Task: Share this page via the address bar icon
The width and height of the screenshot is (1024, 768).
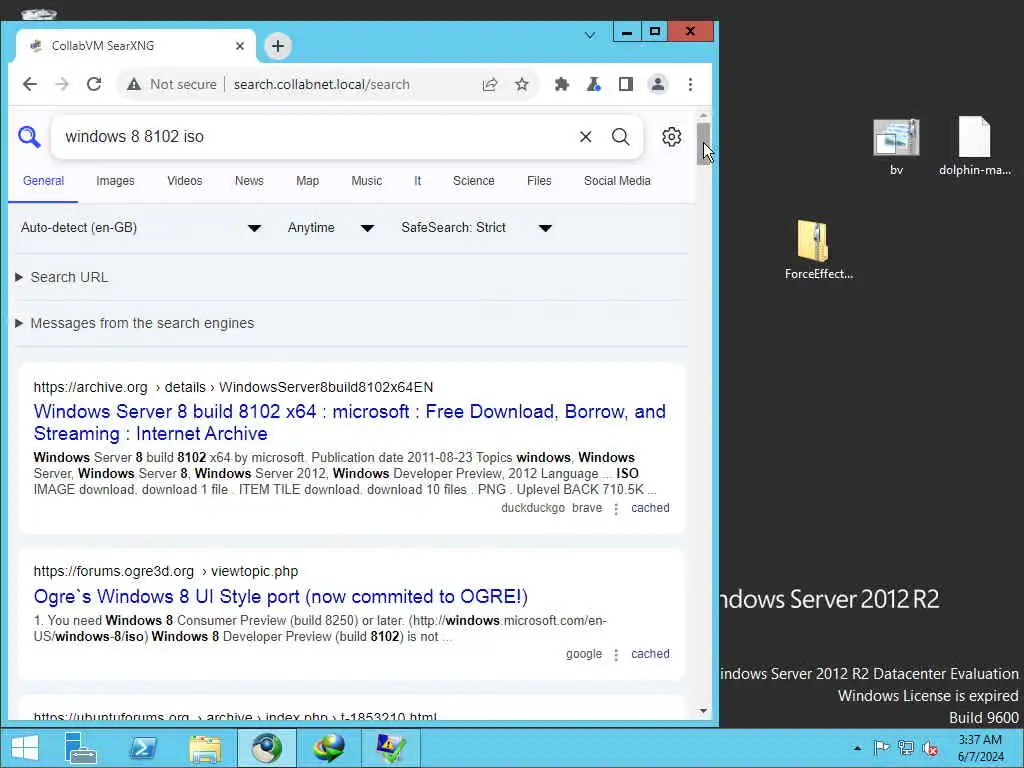Action: click(x=490, y=84)
